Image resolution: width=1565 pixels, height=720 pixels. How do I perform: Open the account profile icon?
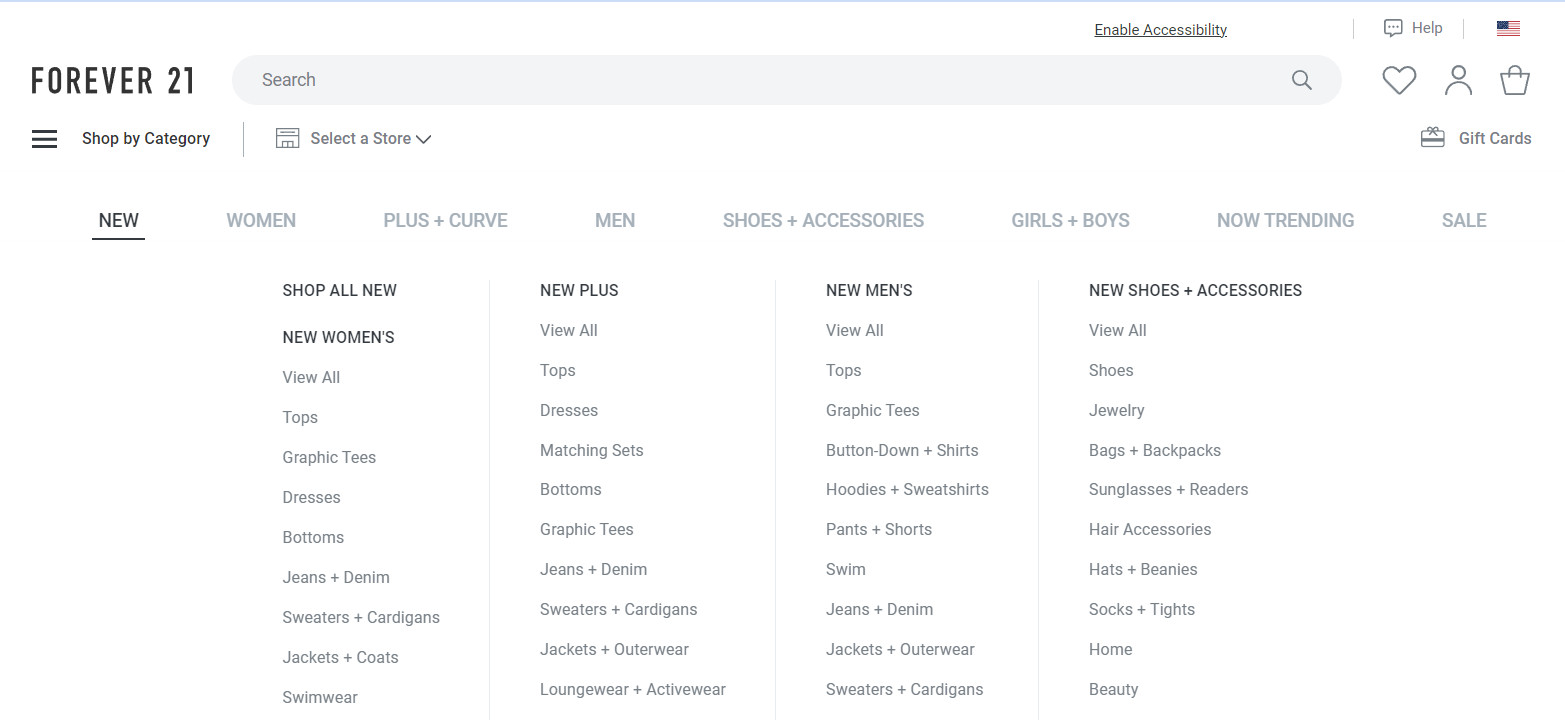(1458, 80)
